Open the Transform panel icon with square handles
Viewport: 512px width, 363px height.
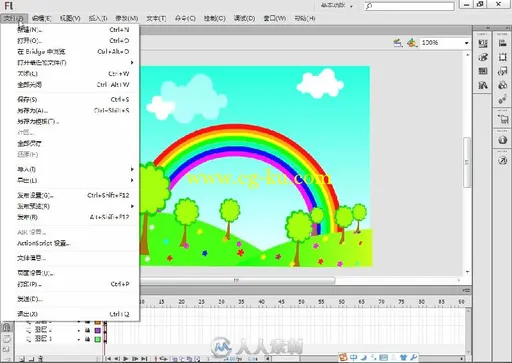tap(503, 57)
